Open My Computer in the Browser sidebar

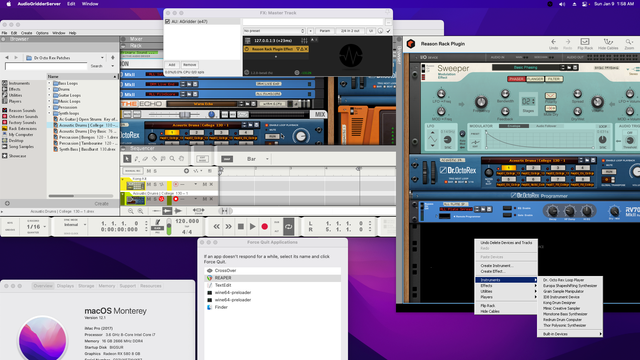coord(21,135)
